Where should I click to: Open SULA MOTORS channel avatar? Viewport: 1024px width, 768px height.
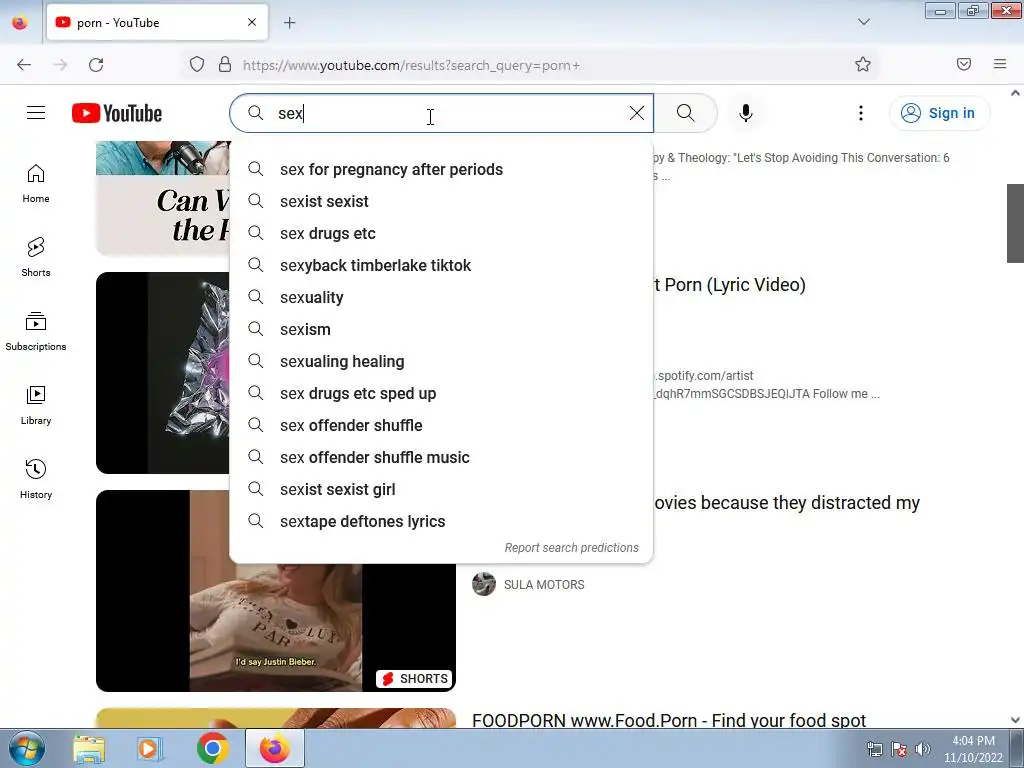[x=484, y=584]
